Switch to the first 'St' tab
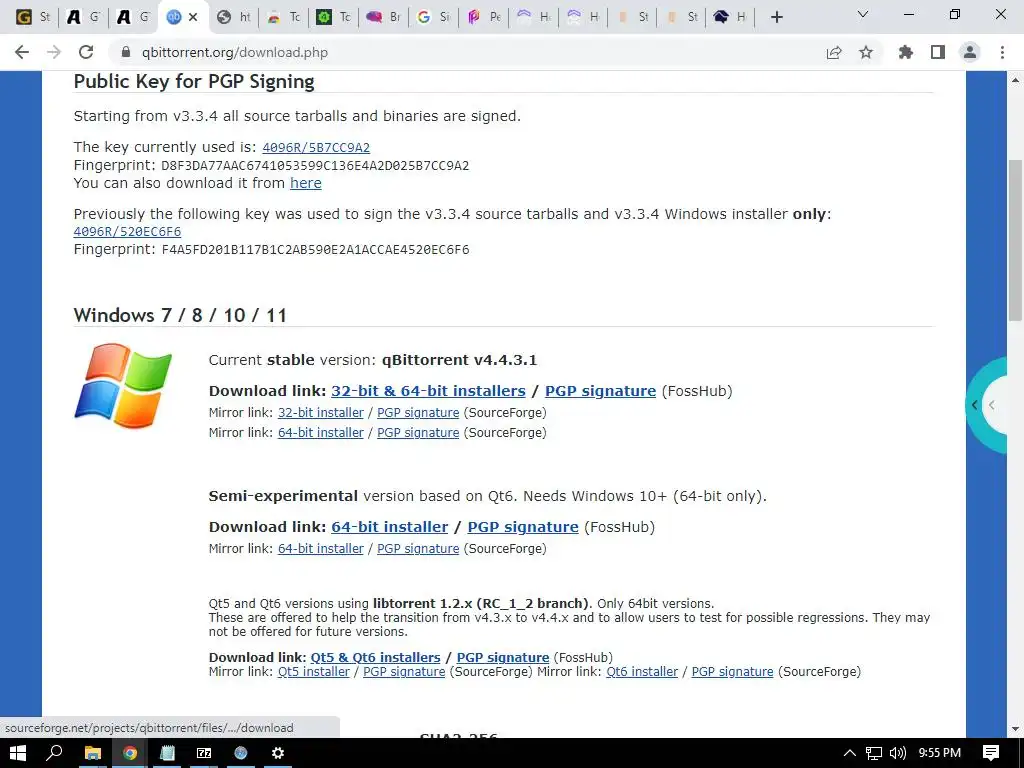Image resolution: width=1024 pixels, height=768 pixels. pyautogui.click(x=33, y=17)
